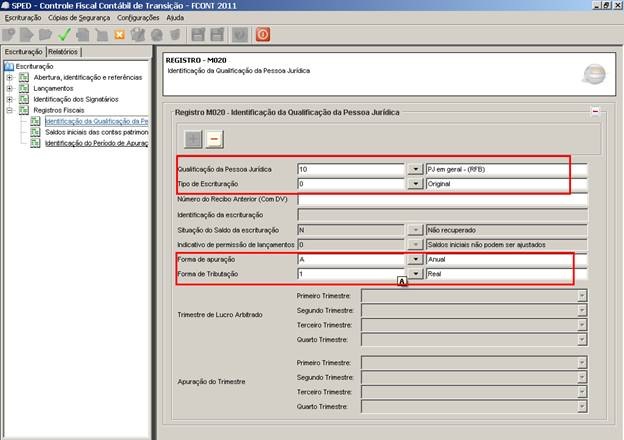This screenshot has width=624, height=440.
Task: Click icon beside Identificação do Período de Apuração
Action: (x=35, y=143)
